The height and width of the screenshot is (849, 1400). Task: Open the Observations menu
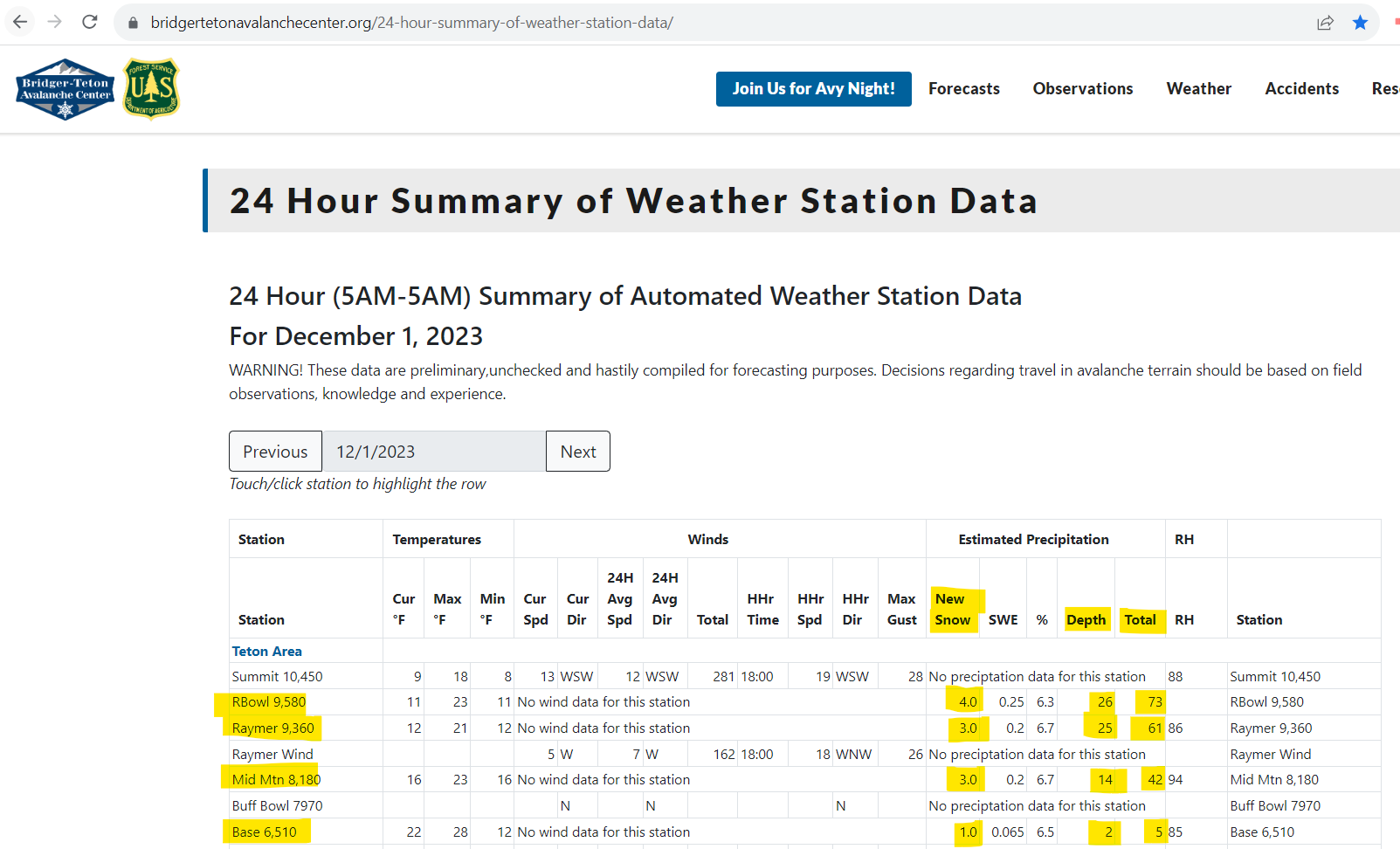click(x=1083, y=89)
